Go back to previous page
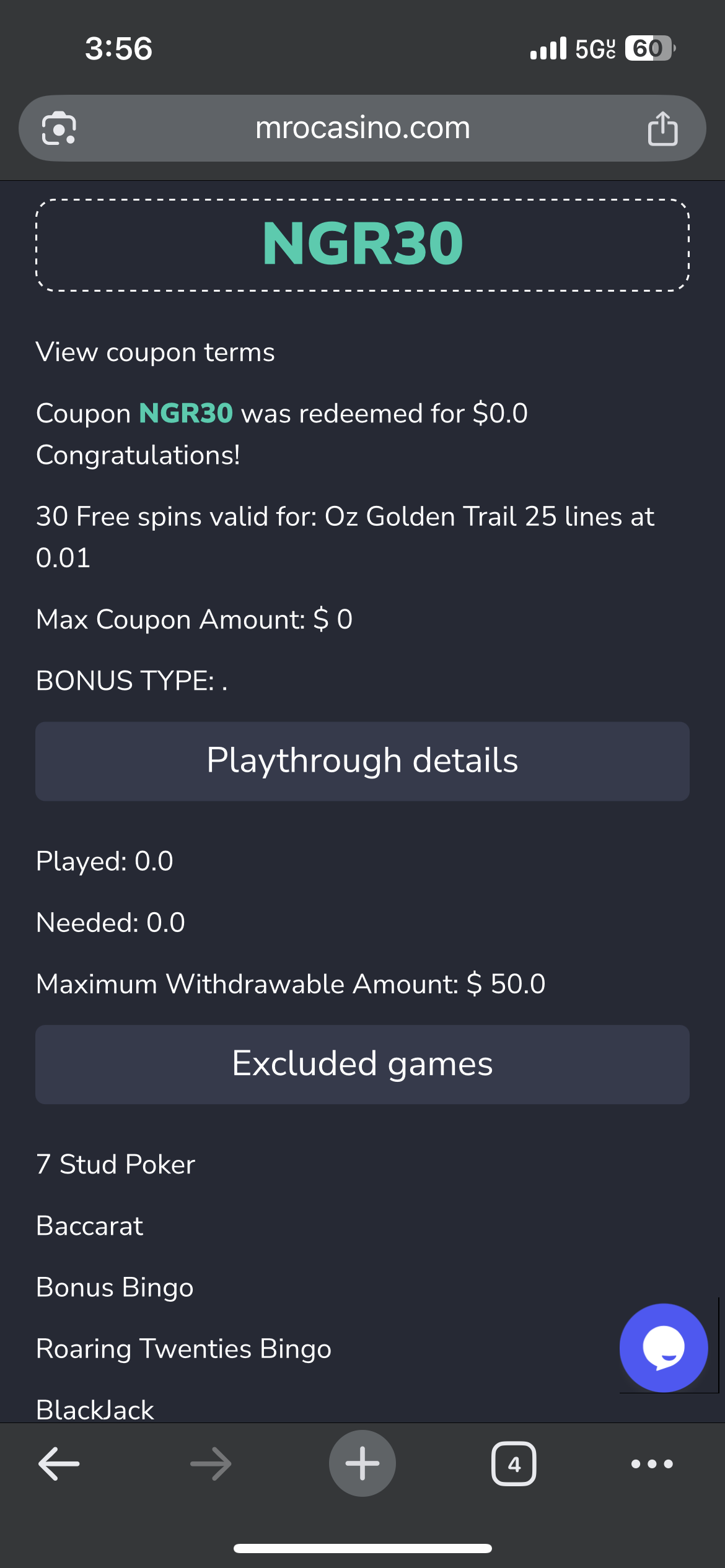This screenshot has height=1568, width=725. 59,1464
